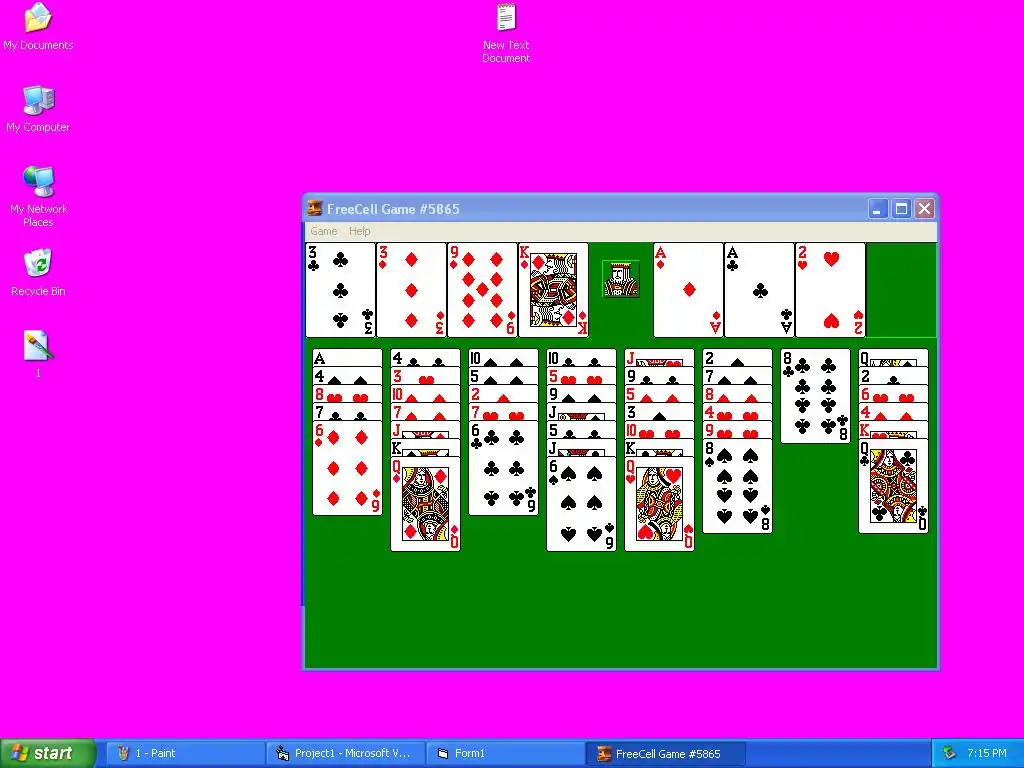Select the Queen of clubs column card

[x=893, y=486]
